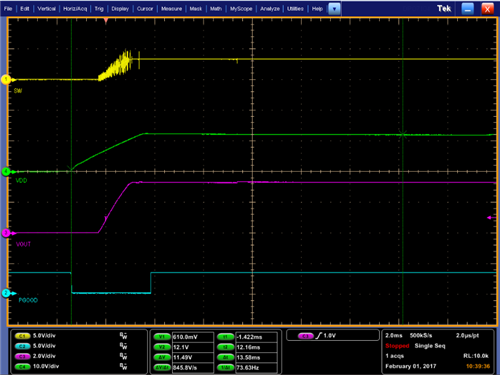
Task: Click the ΔV cursor badge
Action: [x=162, y=357]
